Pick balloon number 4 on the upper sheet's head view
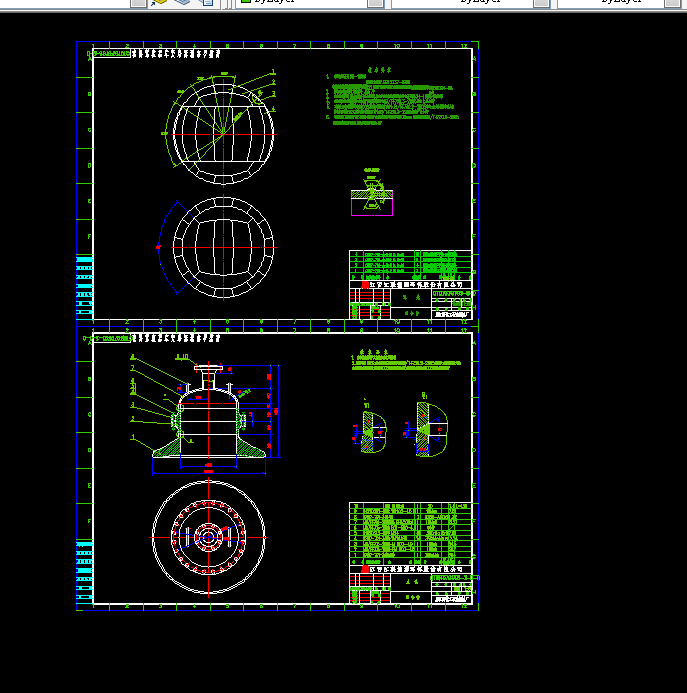This screenshot has width=687, height=693. pyautogui.click(x=273, y=109)
